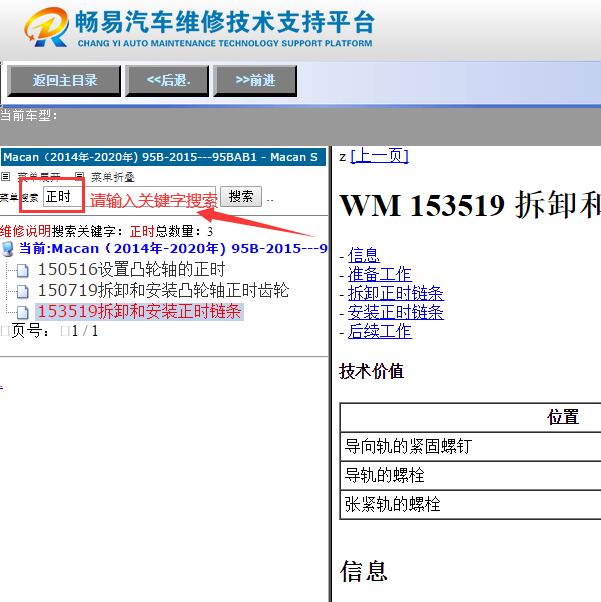This screenshot has height=602, width=601.
Task: Expand all menus via 菜单展开 text
Action: tap(39, 177)
